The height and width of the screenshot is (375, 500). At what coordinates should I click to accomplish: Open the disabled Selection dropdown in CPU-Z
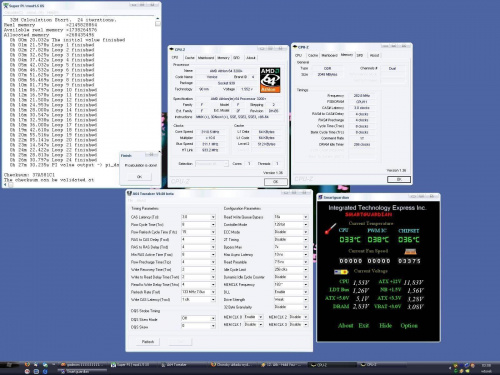pos(212,164)
